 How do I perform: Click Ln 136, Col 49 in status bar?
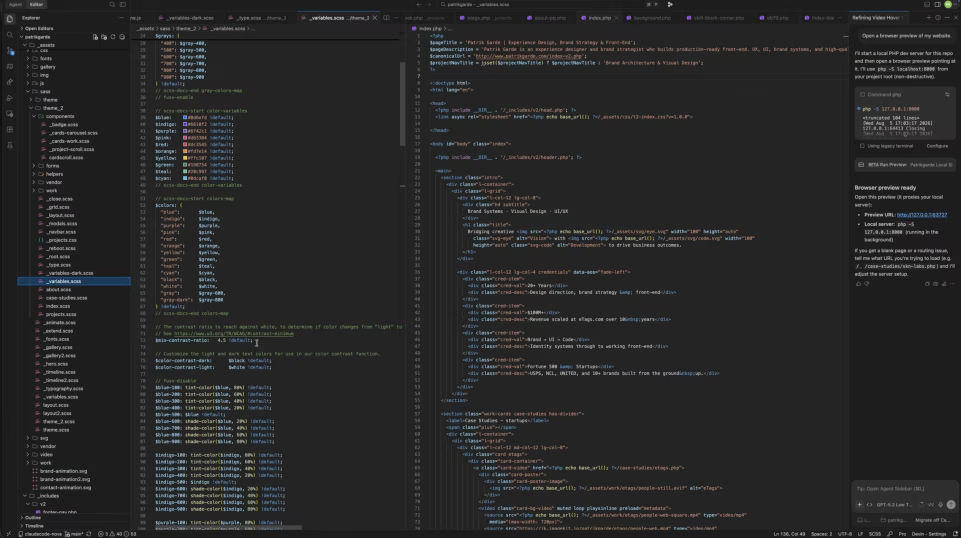(x=789, y=534)
